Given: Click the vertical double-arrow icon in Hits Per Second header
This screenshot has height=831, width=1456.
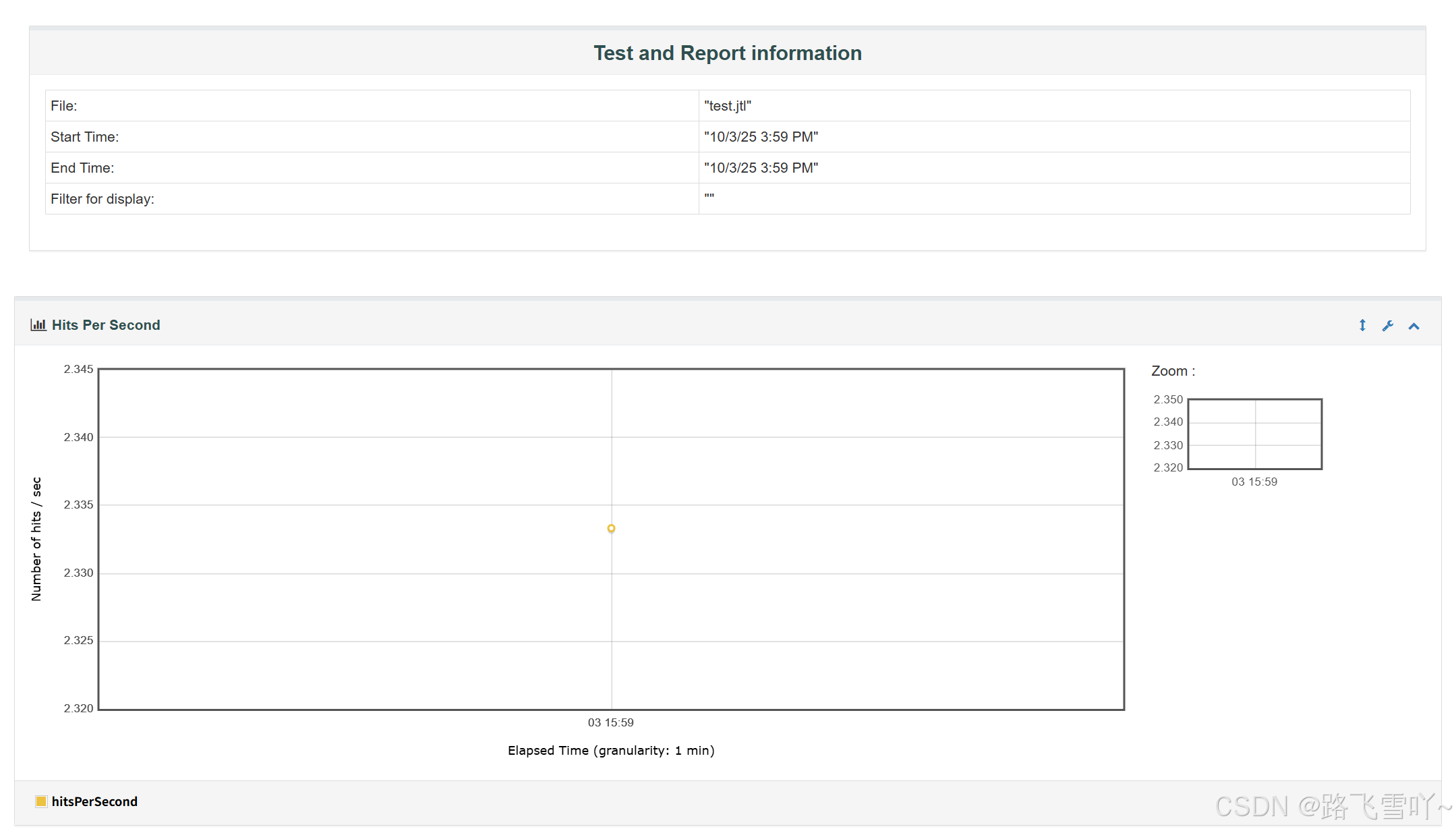Looking at the screenshot, I should click(1362, 326).
